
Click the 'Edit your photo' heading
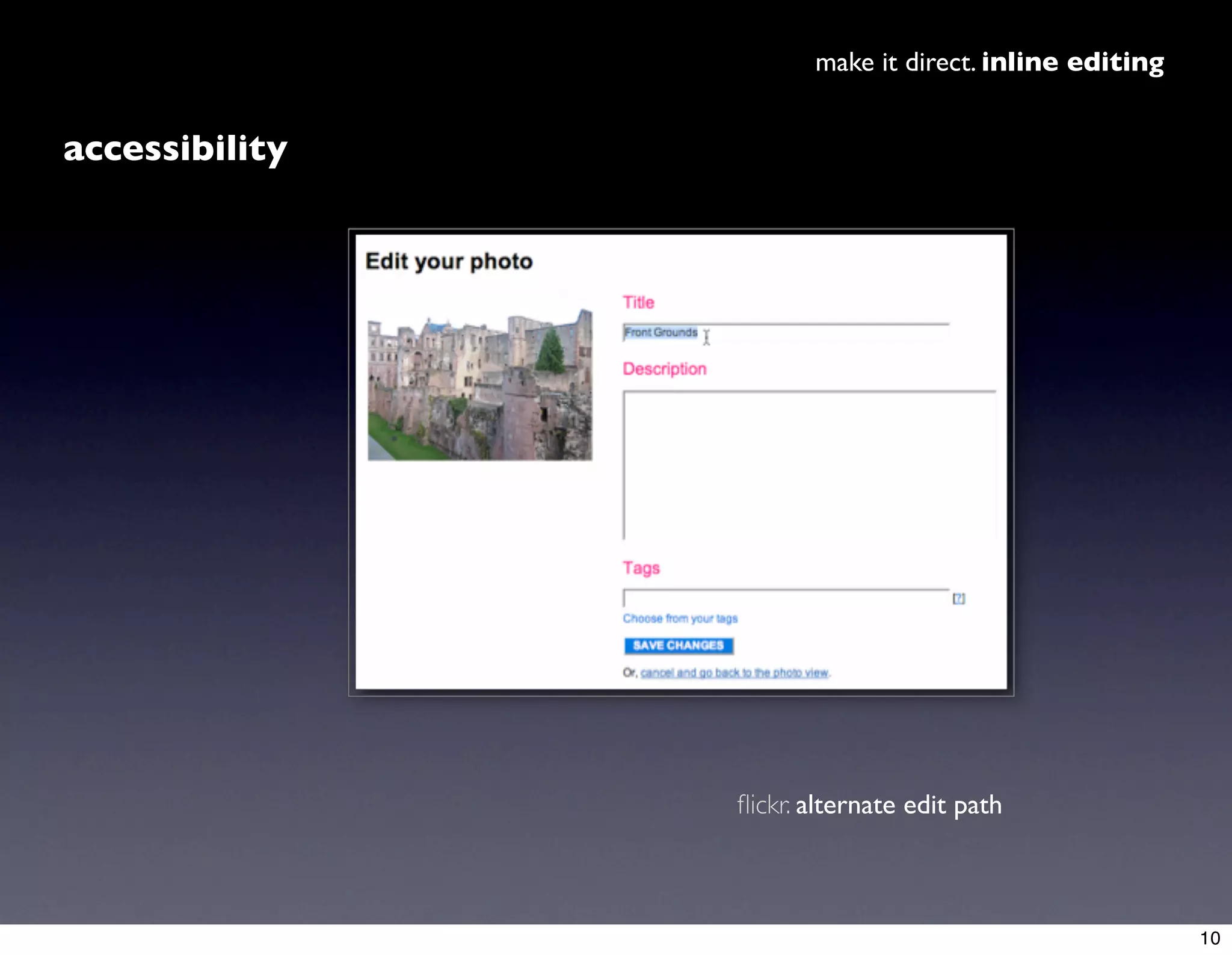click(x=449, y=261)
